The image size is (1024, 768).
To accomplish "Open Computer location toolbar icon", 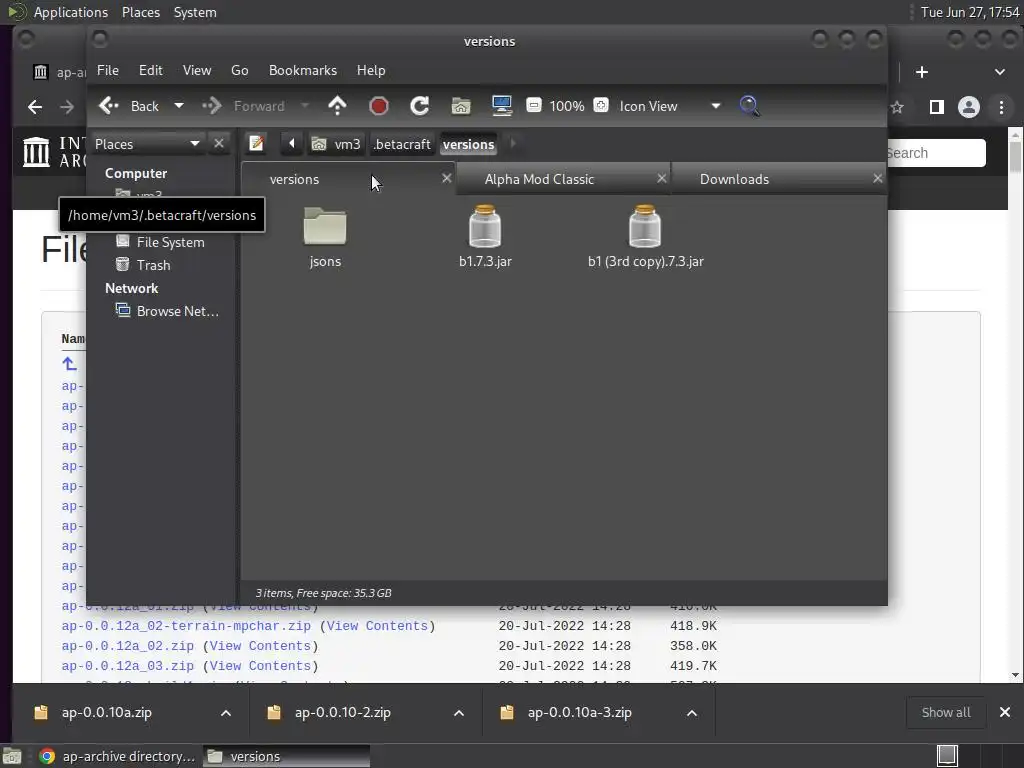I will point(502,106).
